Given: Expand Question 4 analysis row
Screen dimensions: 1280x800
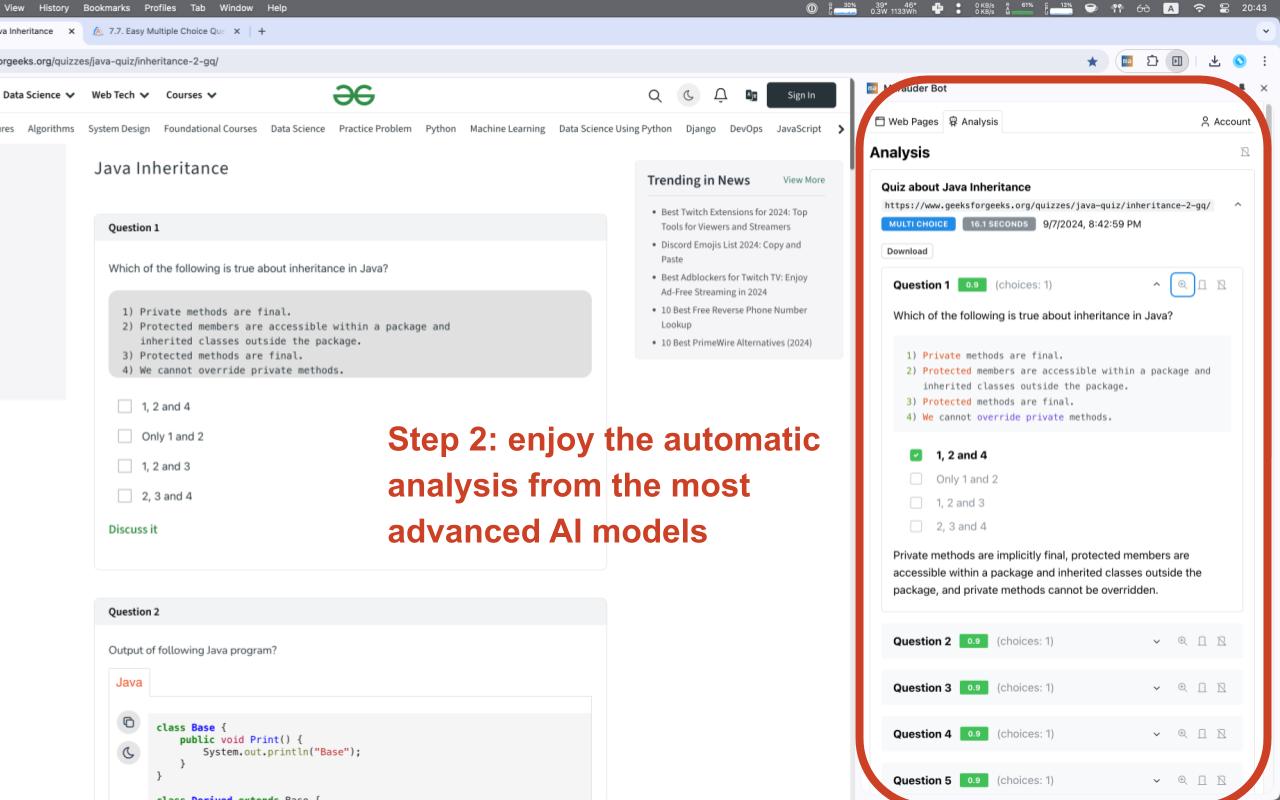Looking at the screenshot, I should [x=1157, y=734].
